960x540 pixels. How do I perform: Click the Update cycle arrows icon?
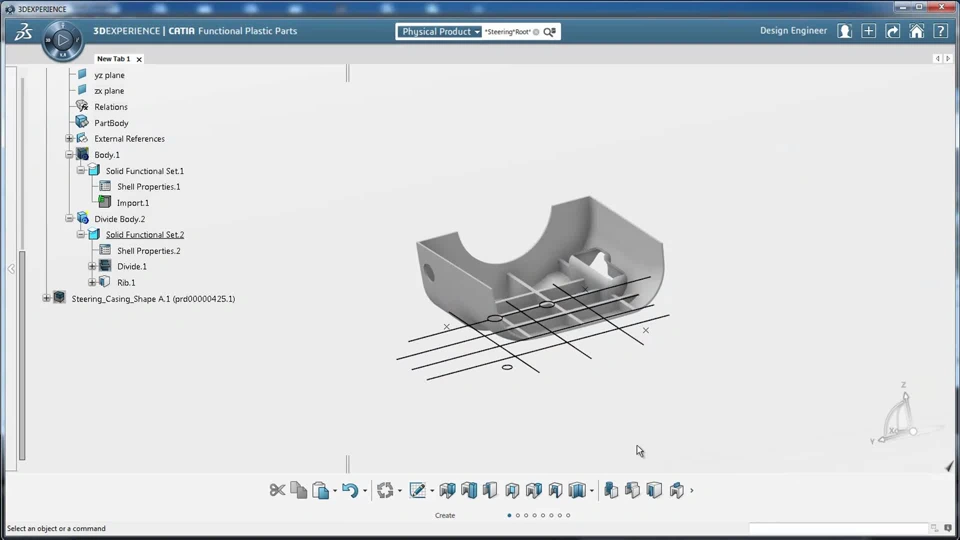[x=385, y=490]
